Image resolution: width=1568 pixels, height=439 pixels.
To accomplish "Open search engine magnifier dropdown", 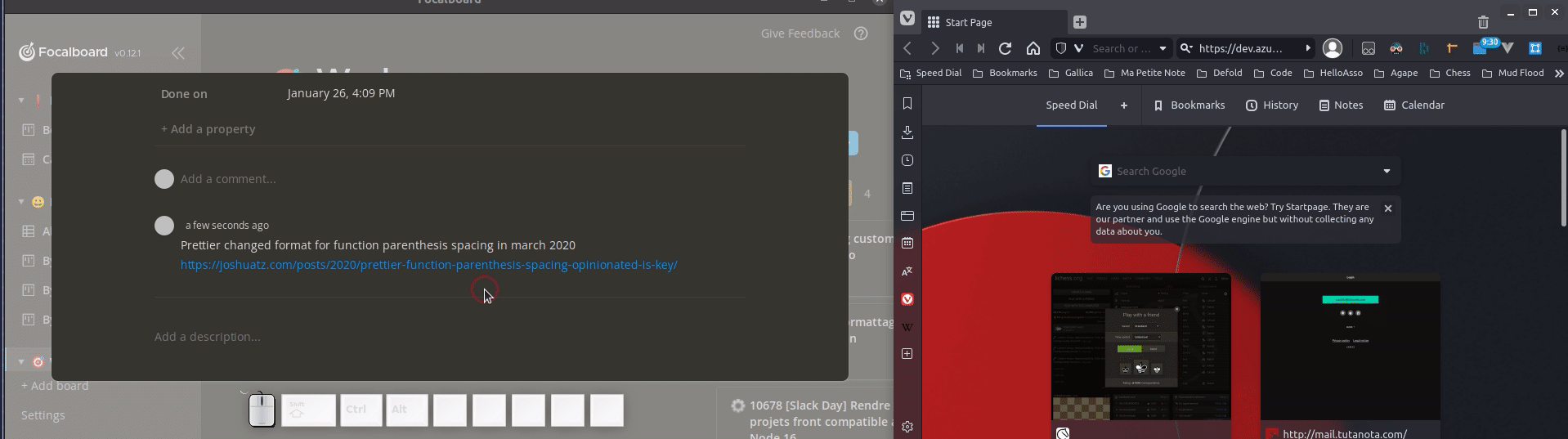I will (x=1187, y=48).
